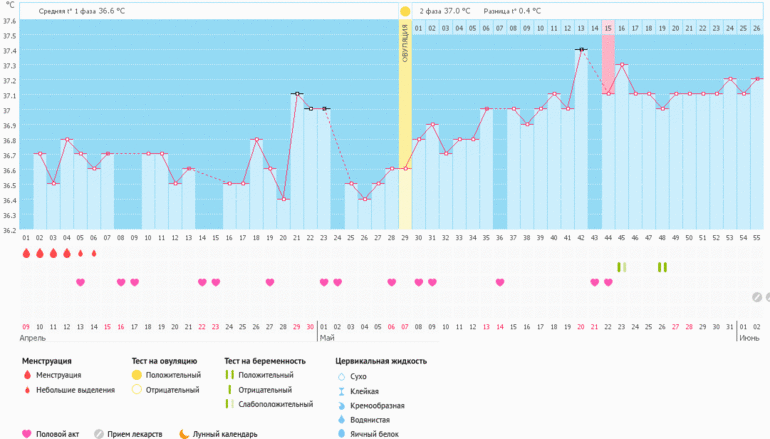
Task: Click the peak 37.4 temperature point
Action: [581, 49]
